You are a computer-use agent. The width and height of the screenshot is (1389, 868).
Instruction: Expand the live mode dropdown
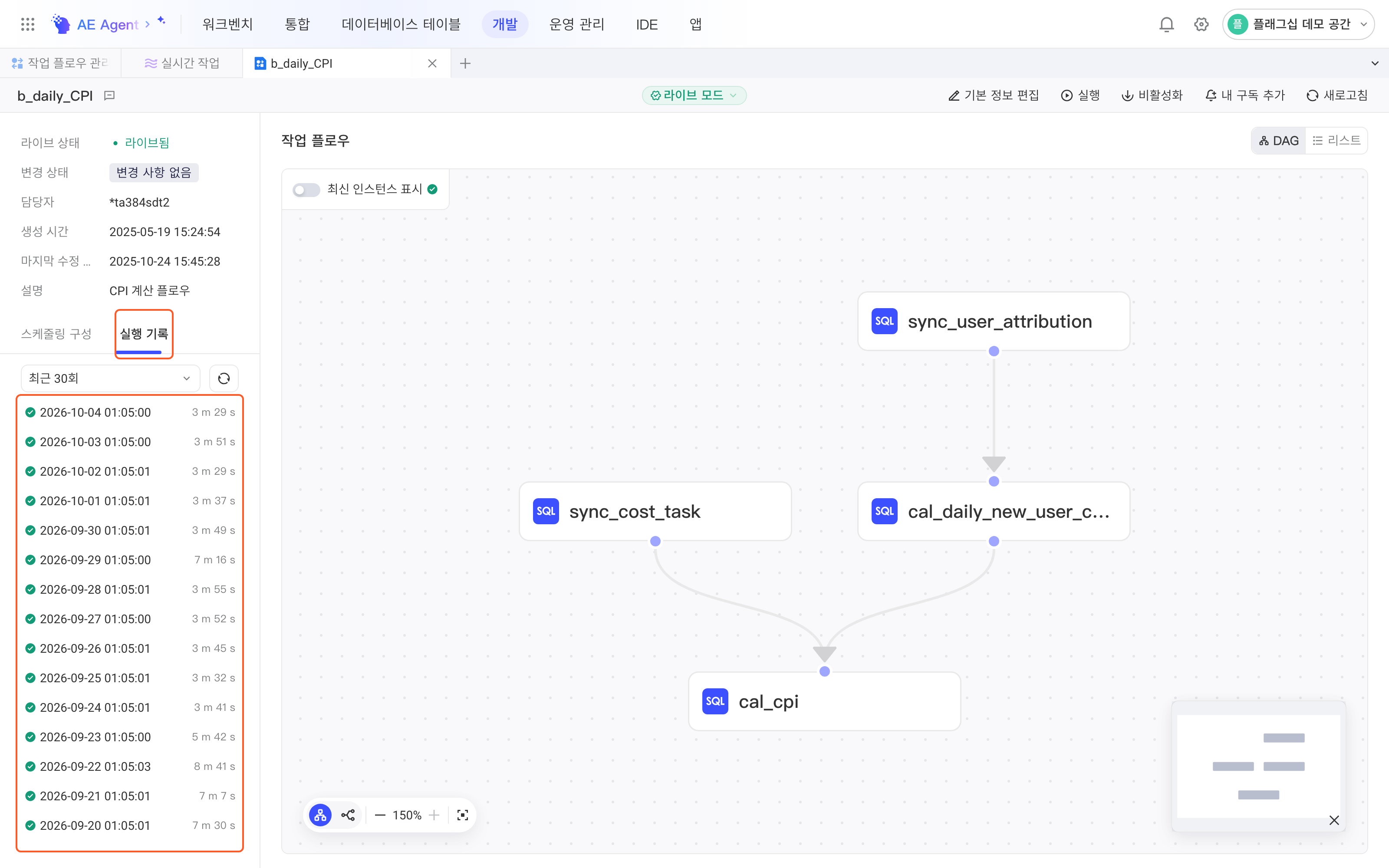point(694,95)
